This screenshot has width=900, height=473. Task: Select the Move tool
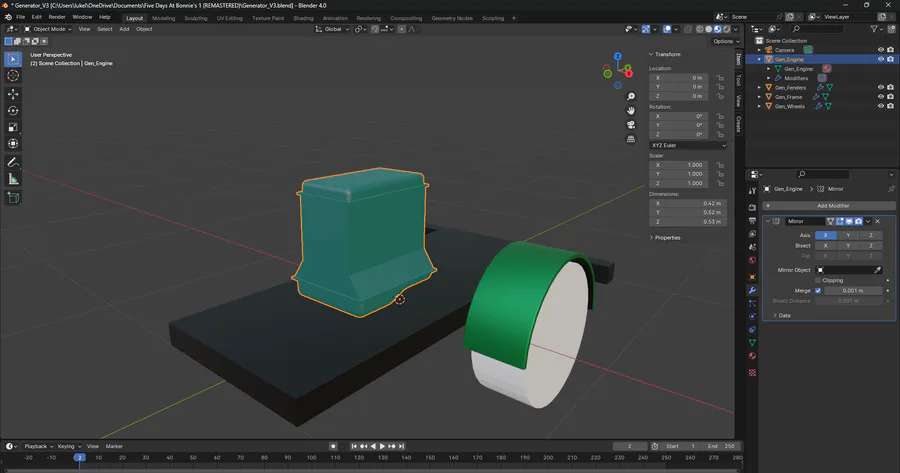click(x=13, y=94)
